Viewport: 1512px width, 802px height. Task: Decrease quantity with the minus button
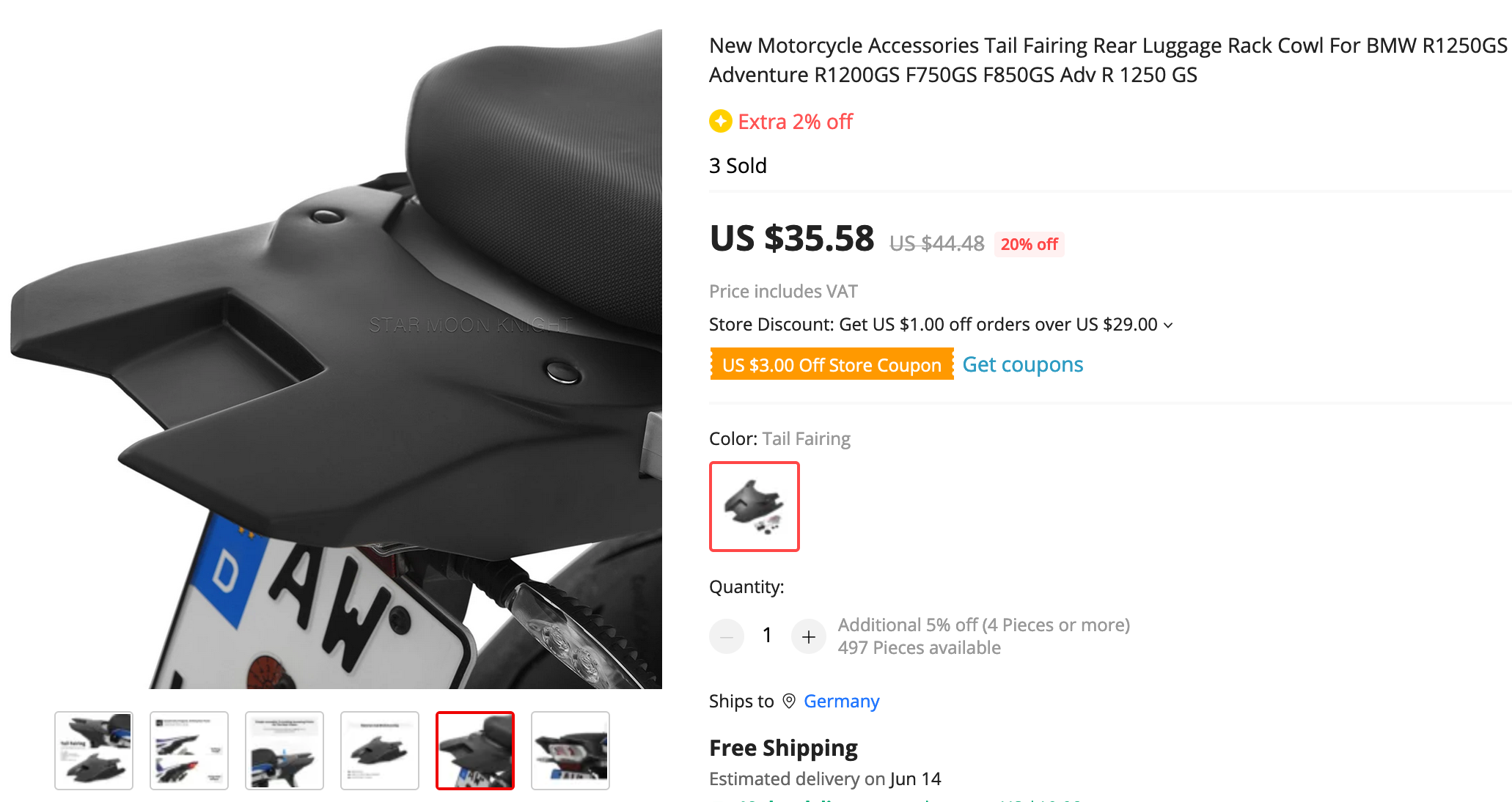(x=727, y=636)
